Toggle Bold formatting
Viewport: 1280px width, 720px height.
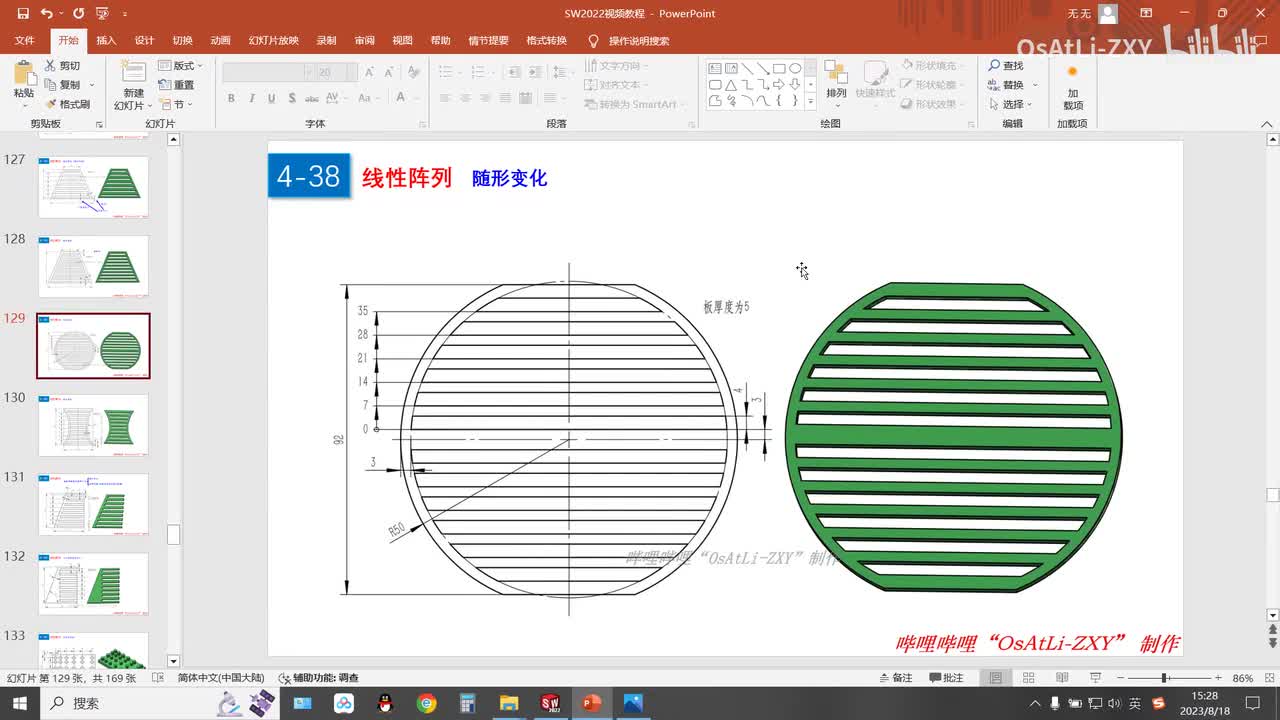pos(231,98)
